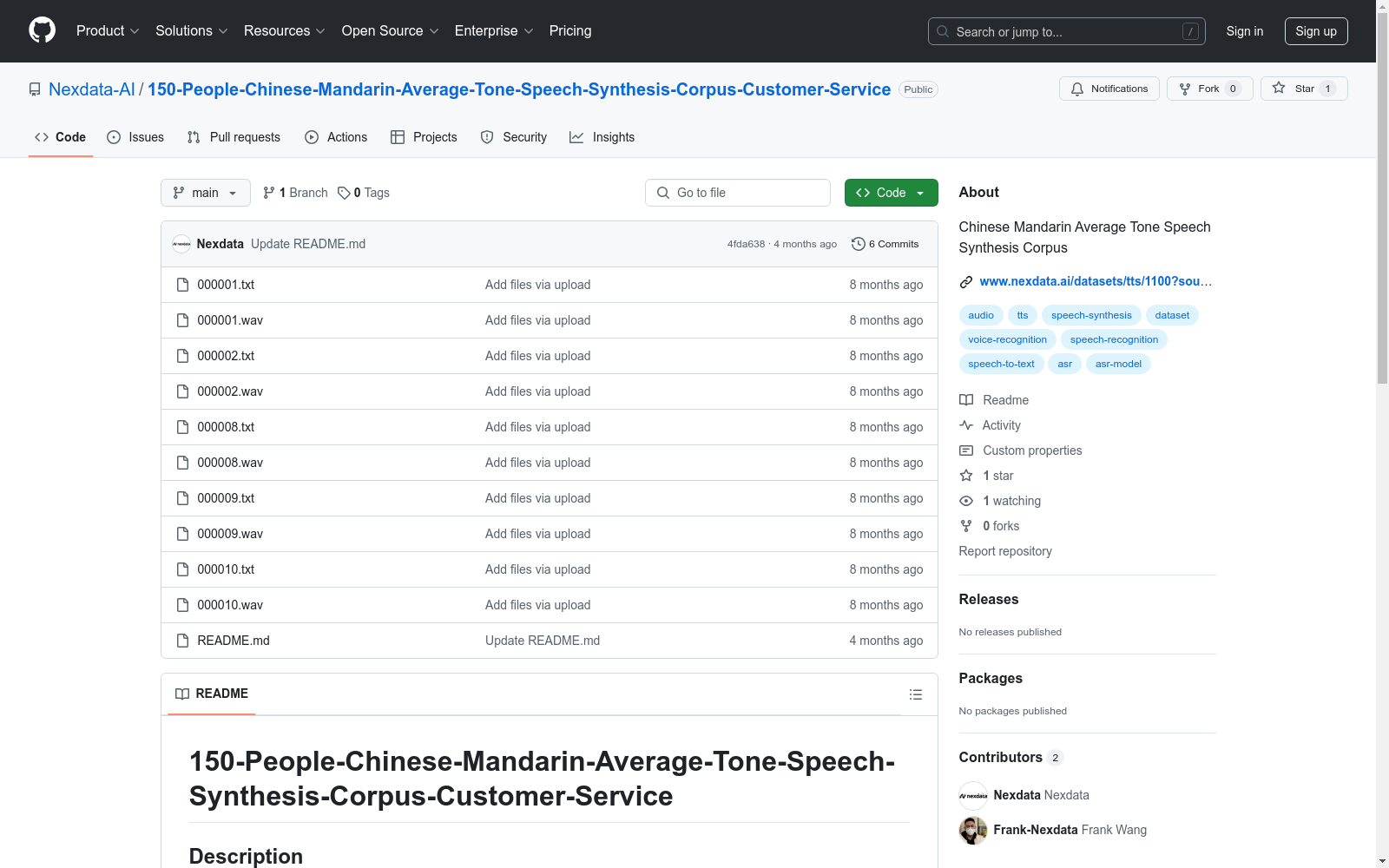The image size is (1389, 868).
Task: Click the file icon next to 000002.txt
Action: pos(182,356)
